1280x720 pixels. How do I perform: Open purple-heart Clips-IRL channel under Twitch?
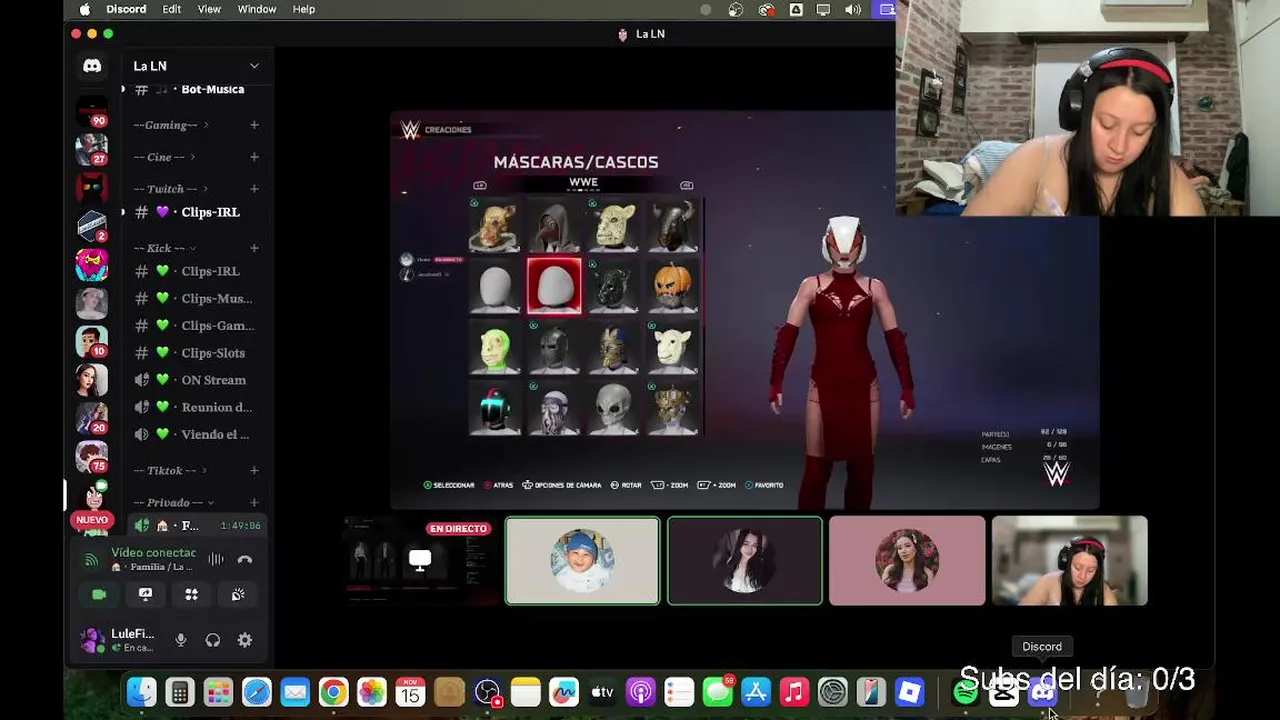point(196,212)
